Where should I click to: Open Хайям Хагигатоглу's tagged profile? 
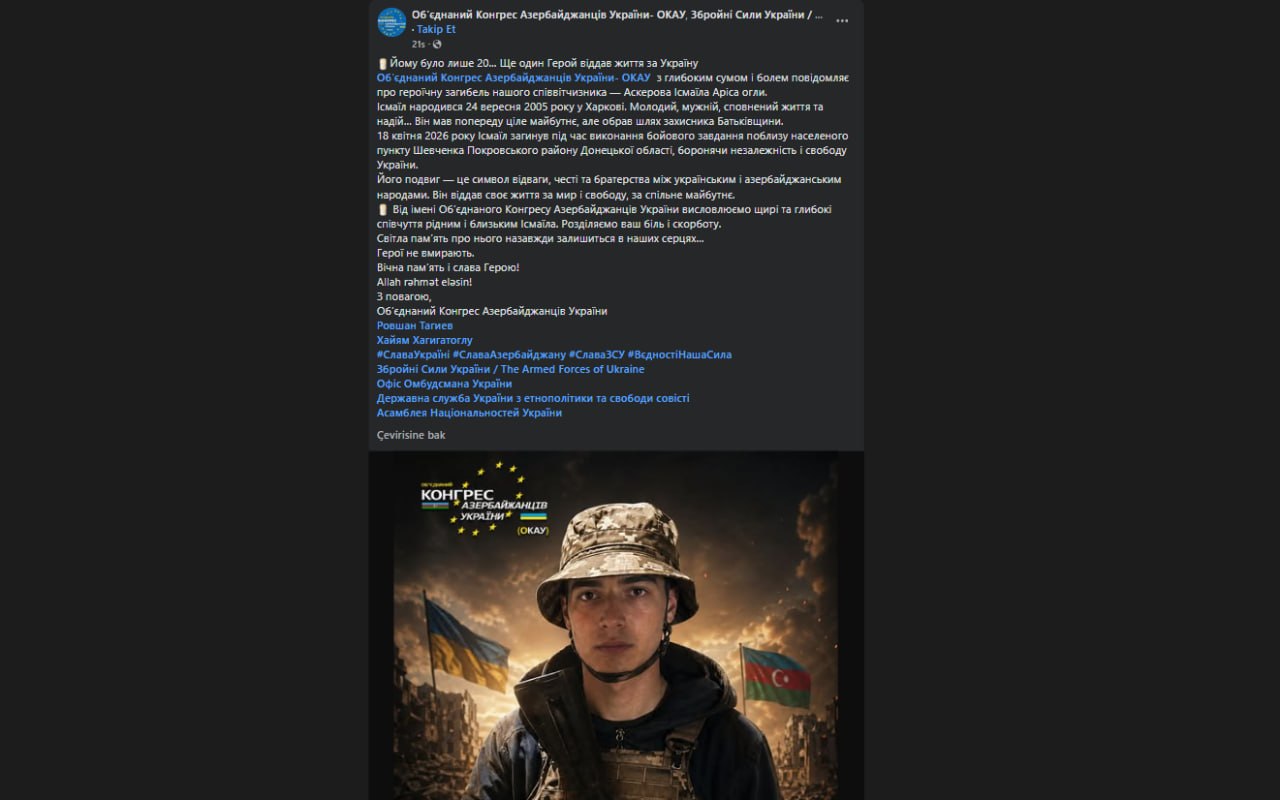pos(425,340)
